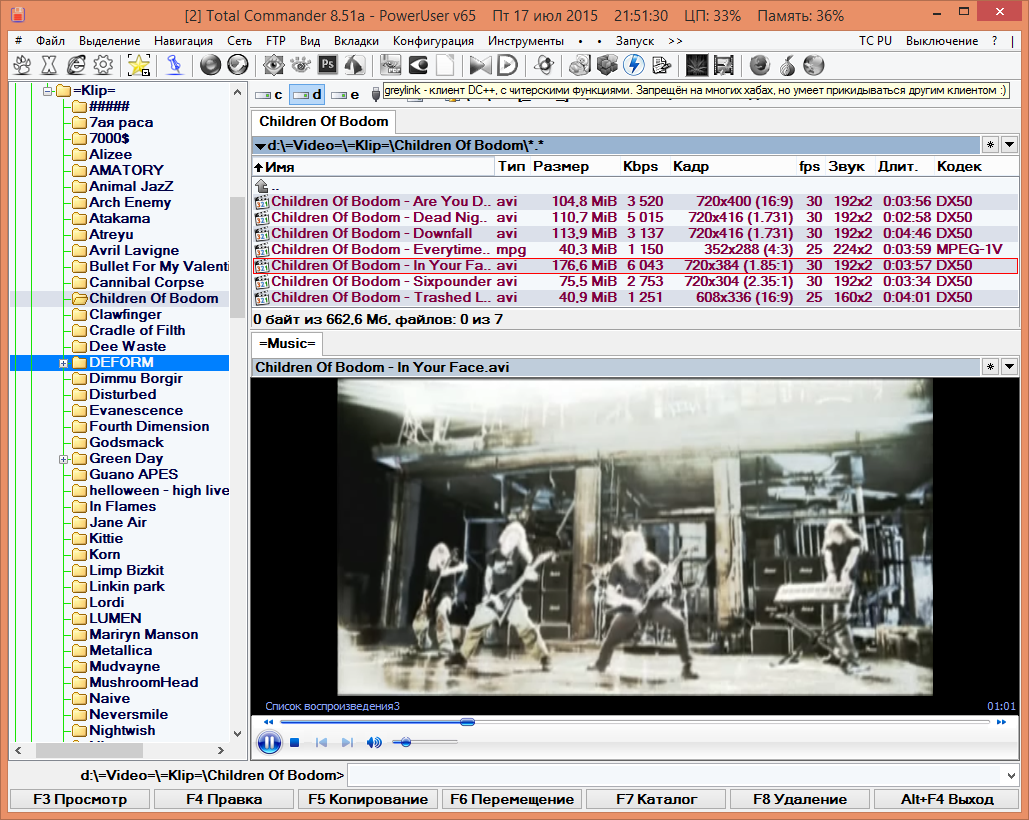Click F8 Удаление button
This screenshot has height=820, width=1029.
(x=800, y=799)
